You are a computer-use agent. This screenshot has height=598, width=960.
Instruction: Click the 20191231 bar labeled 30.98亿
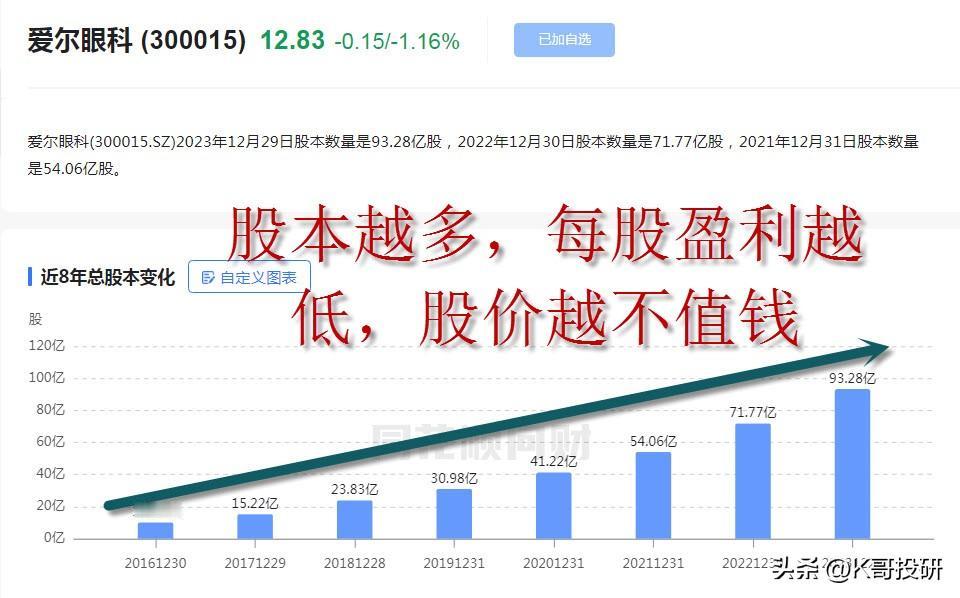454,514
